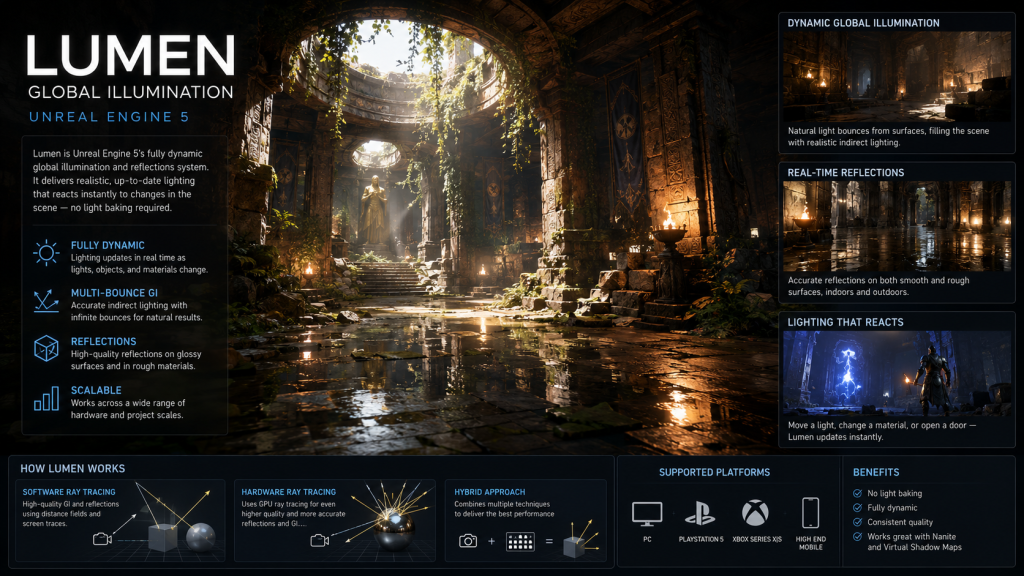Click the bar chart icon beside Scalable
1024x576 pixels.
(46, 398)
